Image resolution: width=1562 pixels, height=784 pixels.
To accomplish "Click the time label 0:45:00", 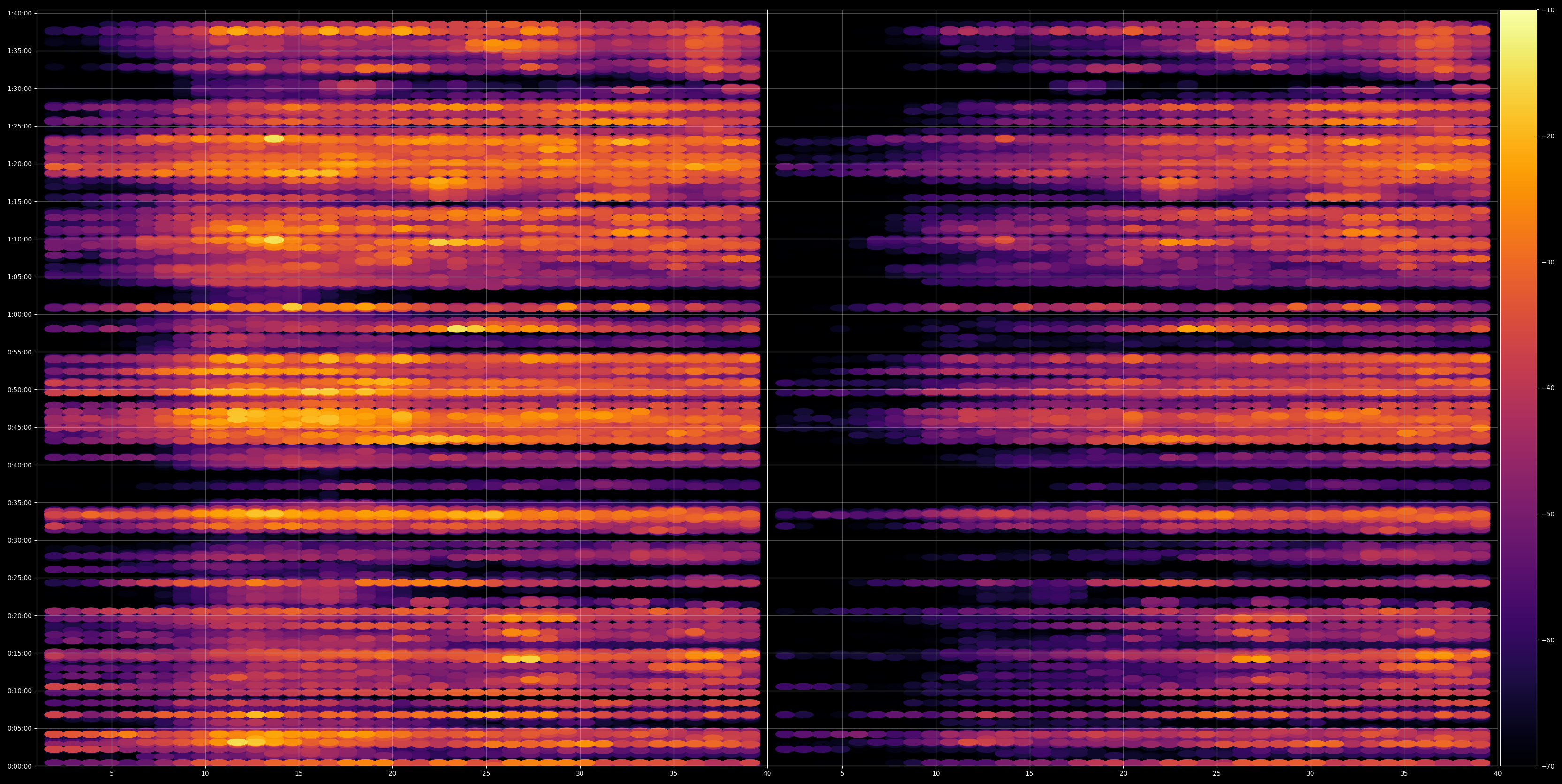I will click(19, 428).
